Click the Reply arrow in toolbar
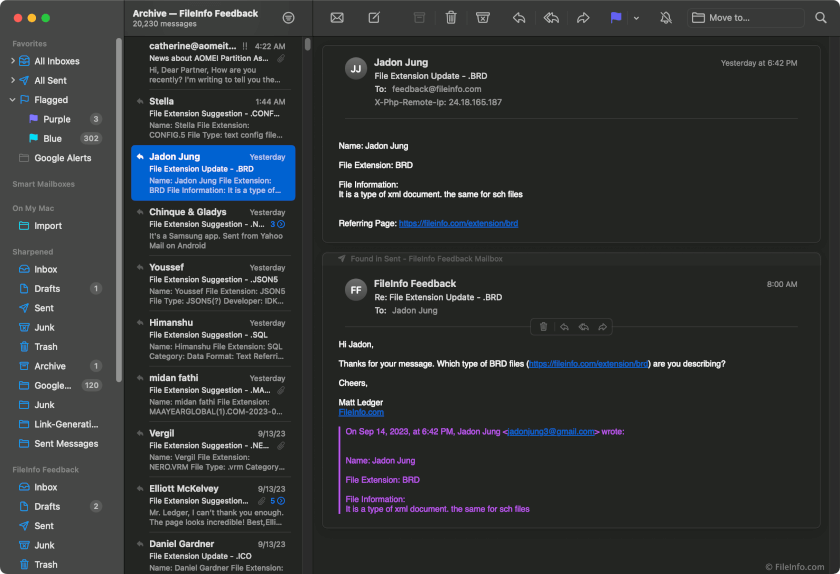Viewport: 840px width, 574px height. point(519,18)
